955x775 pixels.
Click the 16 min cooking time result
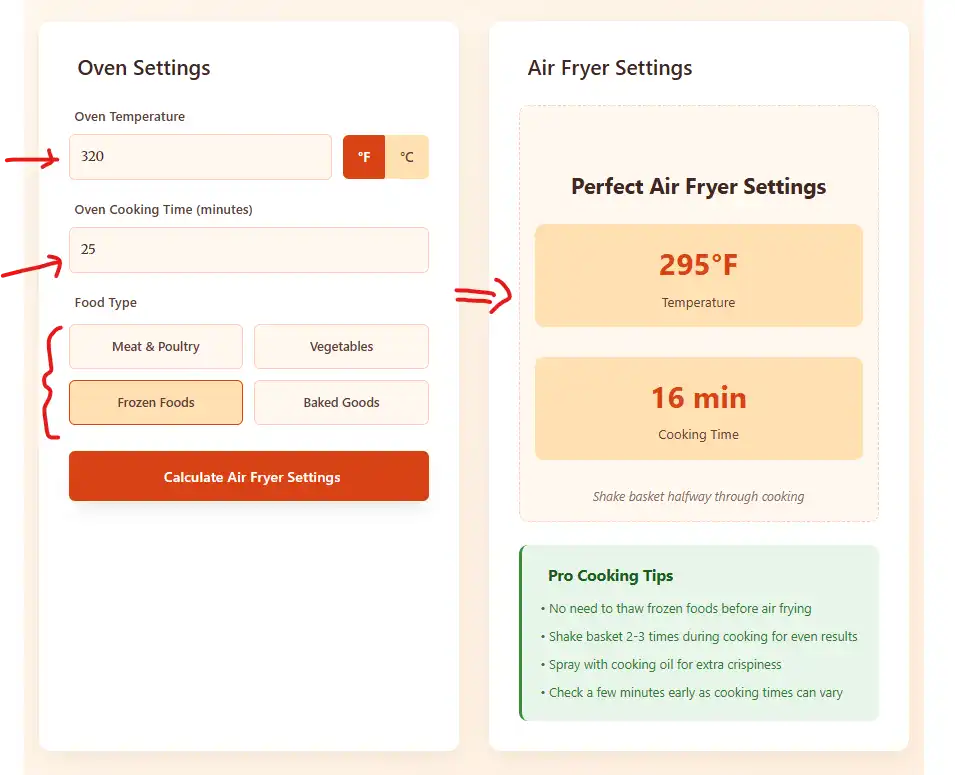(x=698, y=408)
